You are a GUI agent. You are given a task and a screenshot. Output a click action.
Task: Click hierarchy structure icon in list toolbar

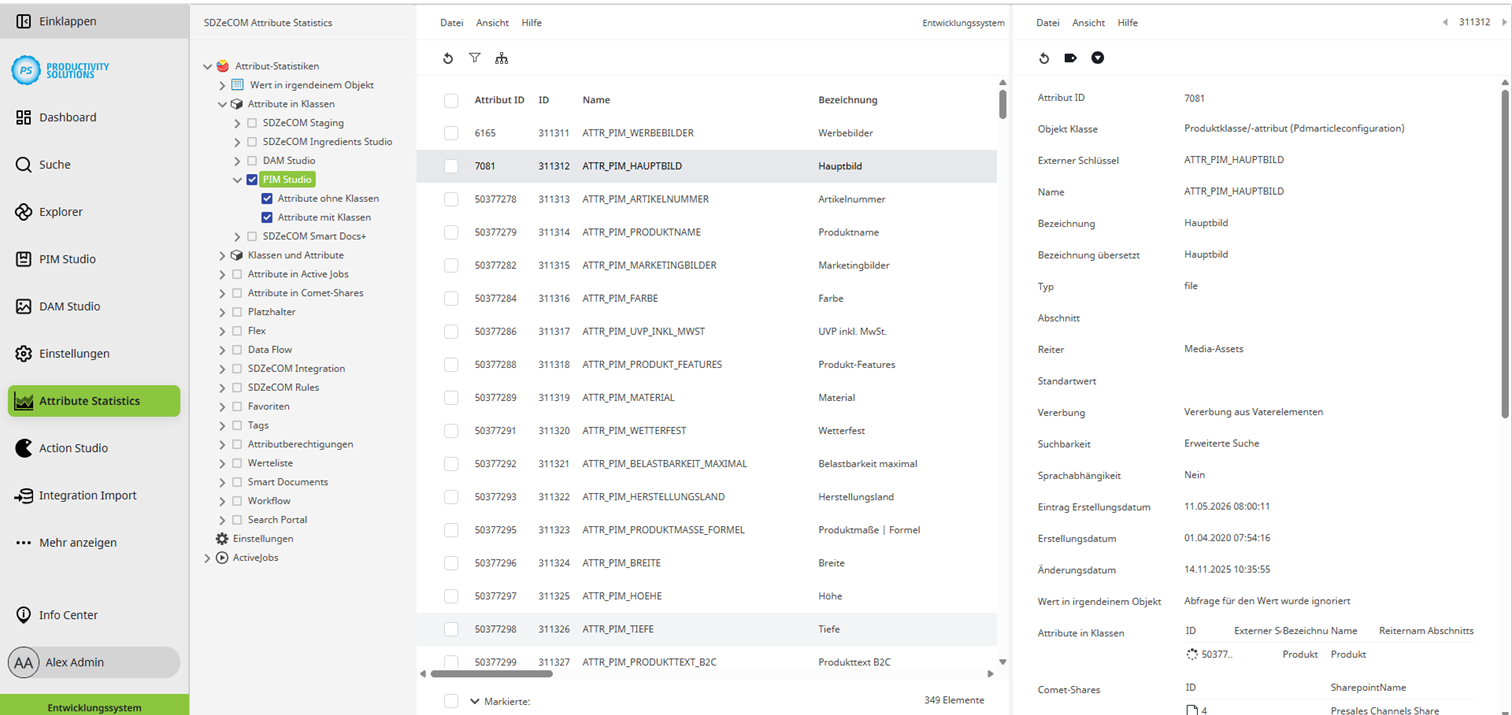[x=502, y=58]
